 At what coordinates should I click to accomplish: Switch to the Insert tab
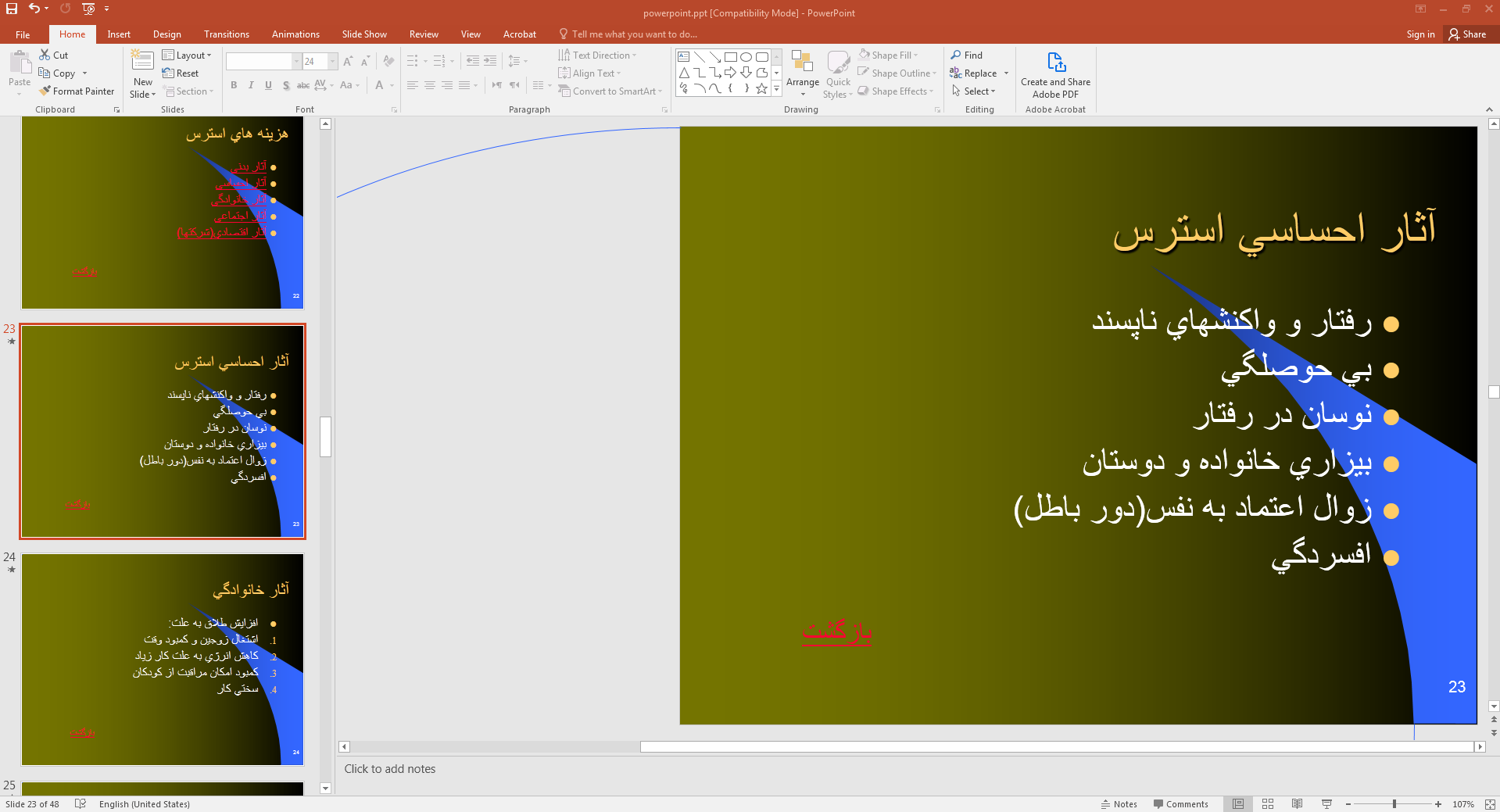coord(119,34)
